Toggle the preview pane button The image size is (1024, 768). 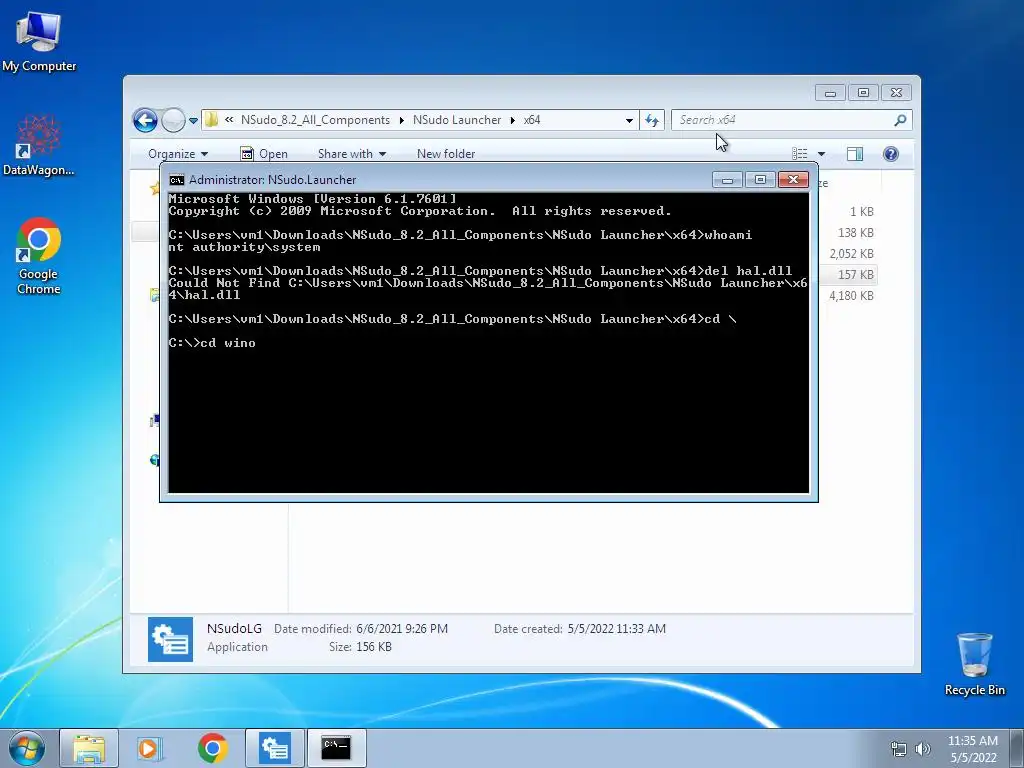855,153
